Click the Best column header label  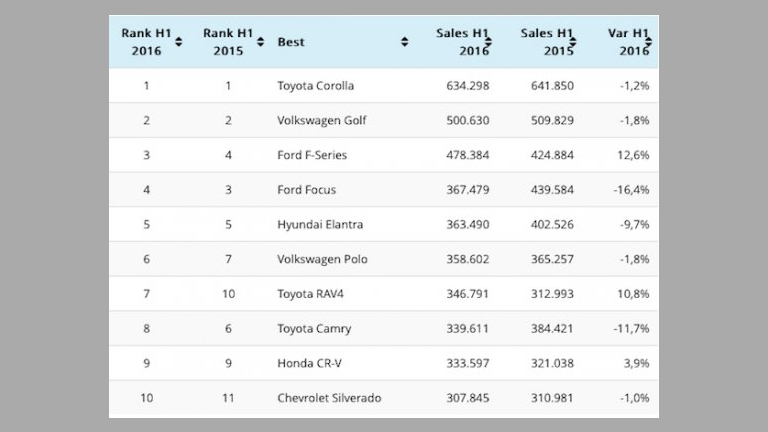pos(291,42)
